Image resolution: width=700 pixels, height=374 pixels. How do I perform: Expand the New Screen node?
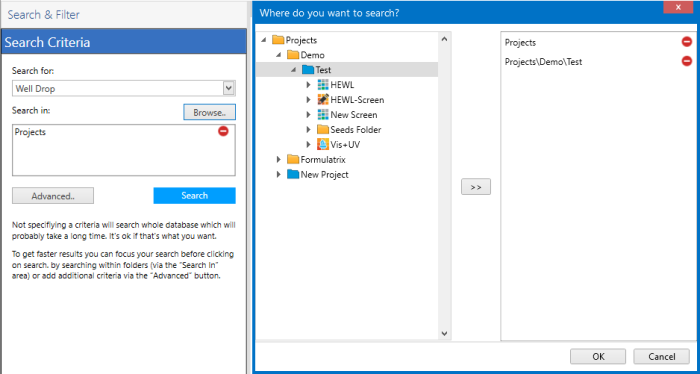[x=308, y=115]
